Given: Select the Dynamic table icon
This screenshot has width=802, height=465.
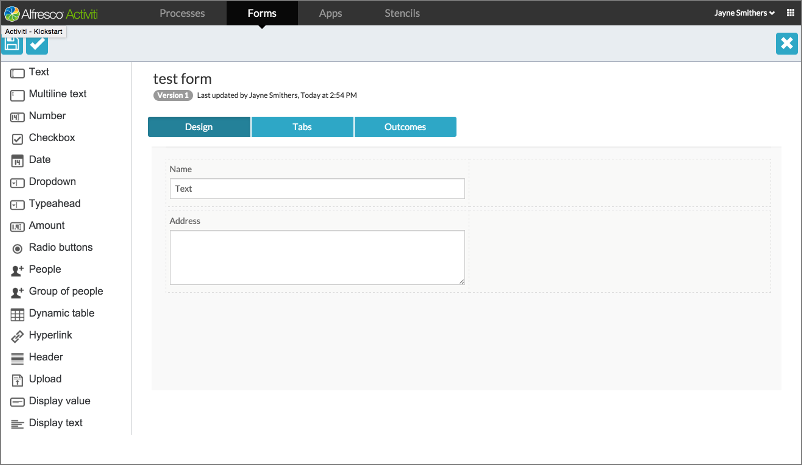Looking at the screenshot, I should coord(17,314).
